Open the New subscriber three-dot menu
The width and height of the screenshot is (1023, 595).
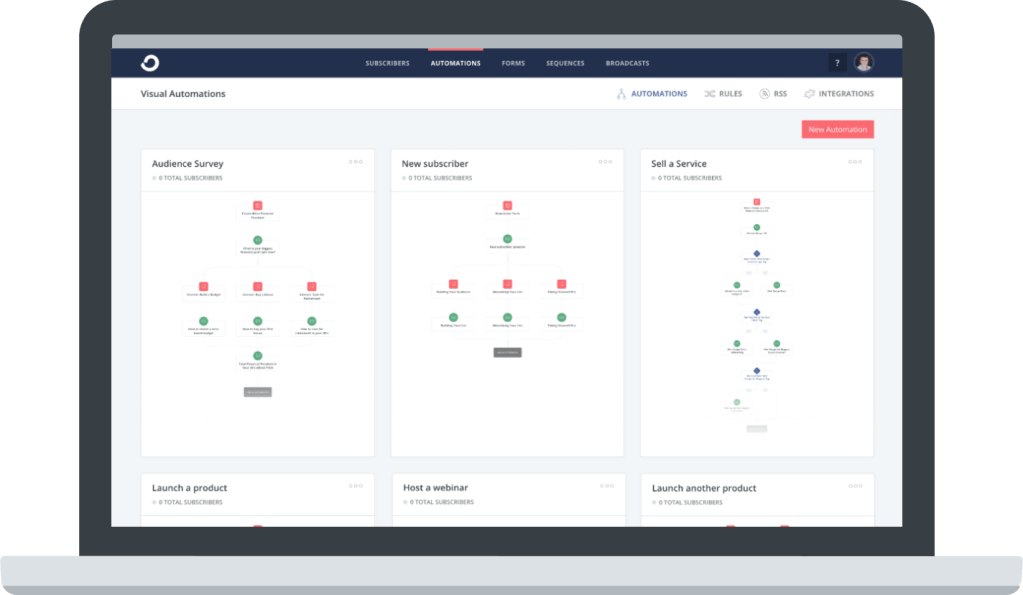coord(605,162)
